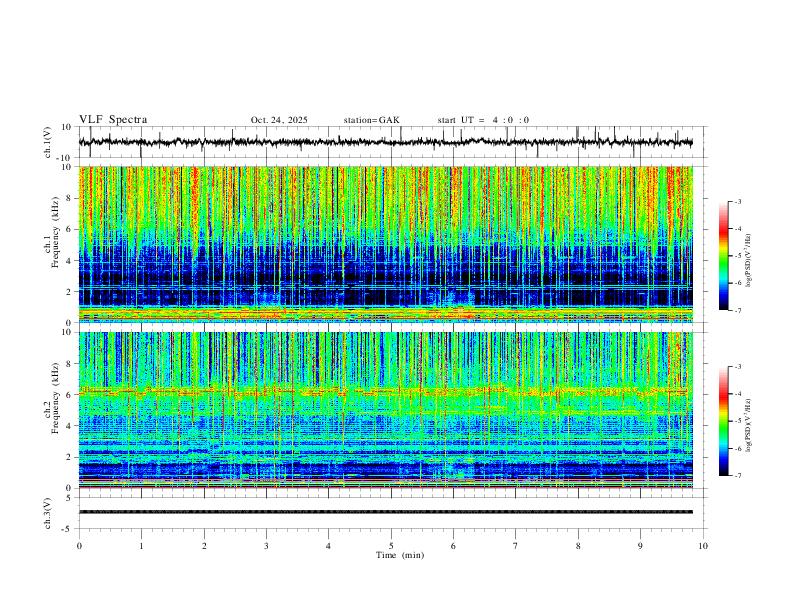Click the "-4" tick on ch.2 colorbar
This screenshot has width=792, height=612.
(x=737, y=393)
